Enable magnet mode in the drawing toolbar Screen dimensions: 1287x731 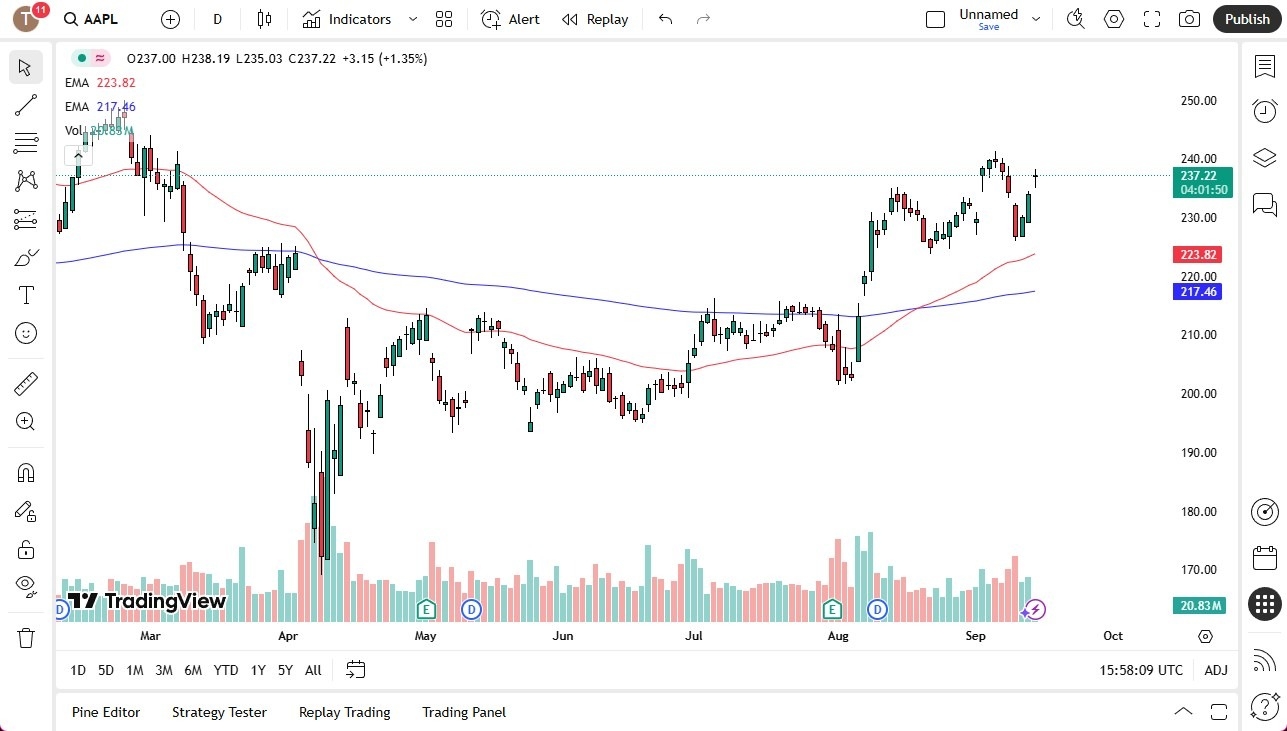(x=25, y=472)
